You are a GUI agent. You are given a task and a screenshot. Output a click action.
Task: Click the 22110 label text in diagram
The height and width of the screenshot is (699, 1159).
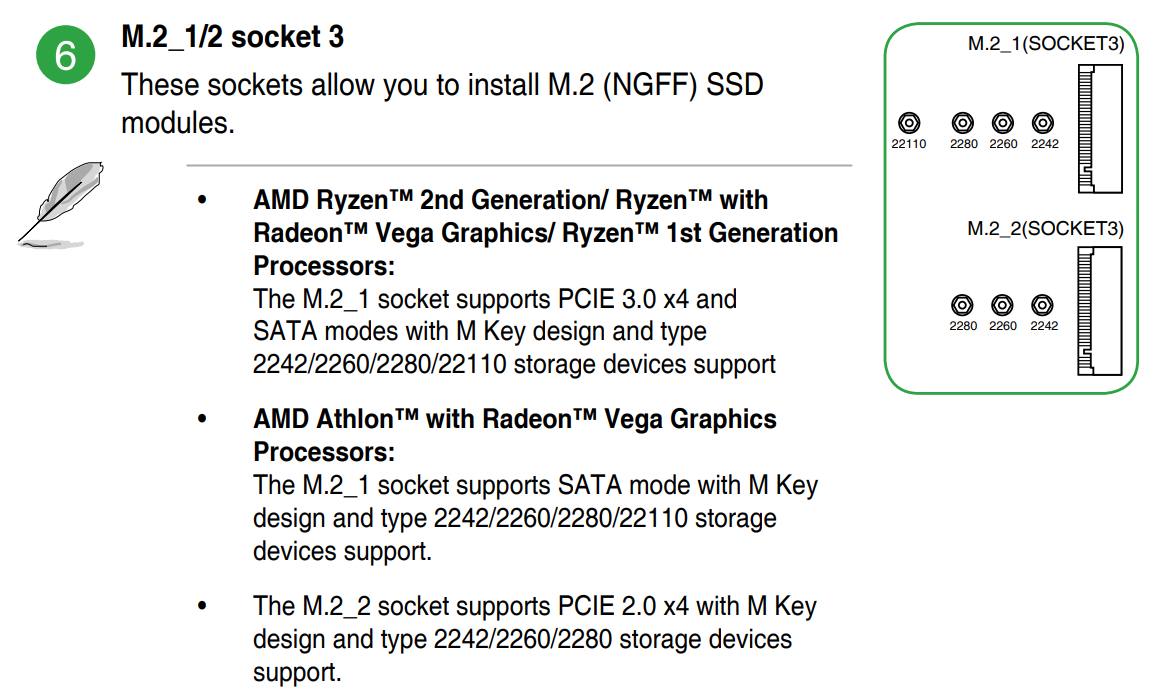908,144
